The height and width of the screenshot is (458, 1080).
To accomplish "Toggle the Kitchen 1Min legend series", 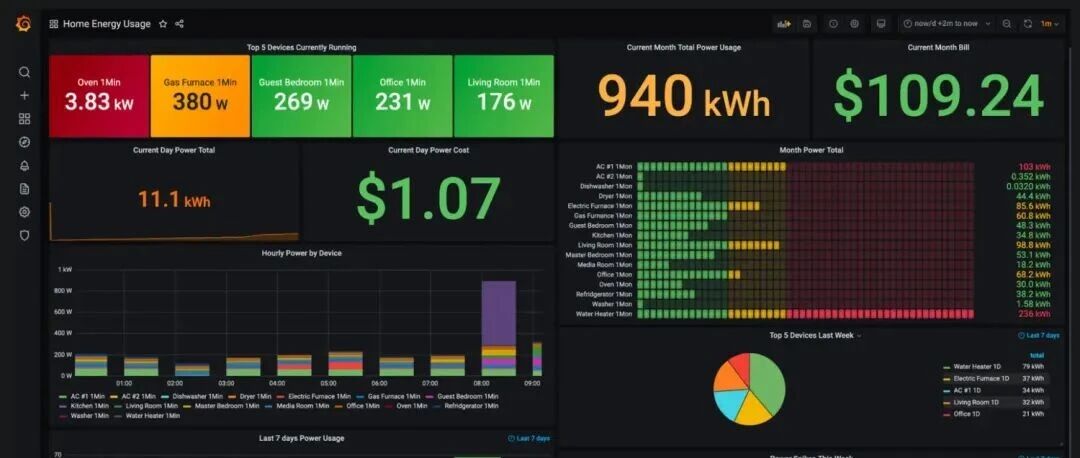I will tap(83, 406).
